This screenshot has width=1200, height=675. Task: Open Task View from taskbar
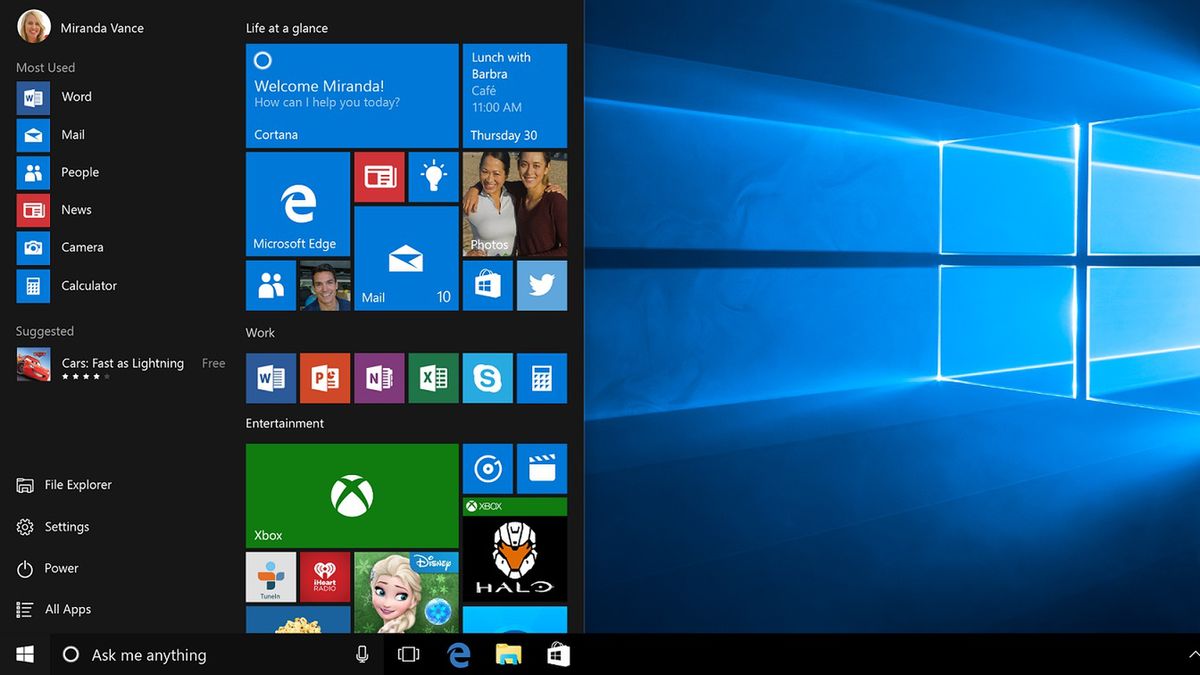(x=408, y=655)
